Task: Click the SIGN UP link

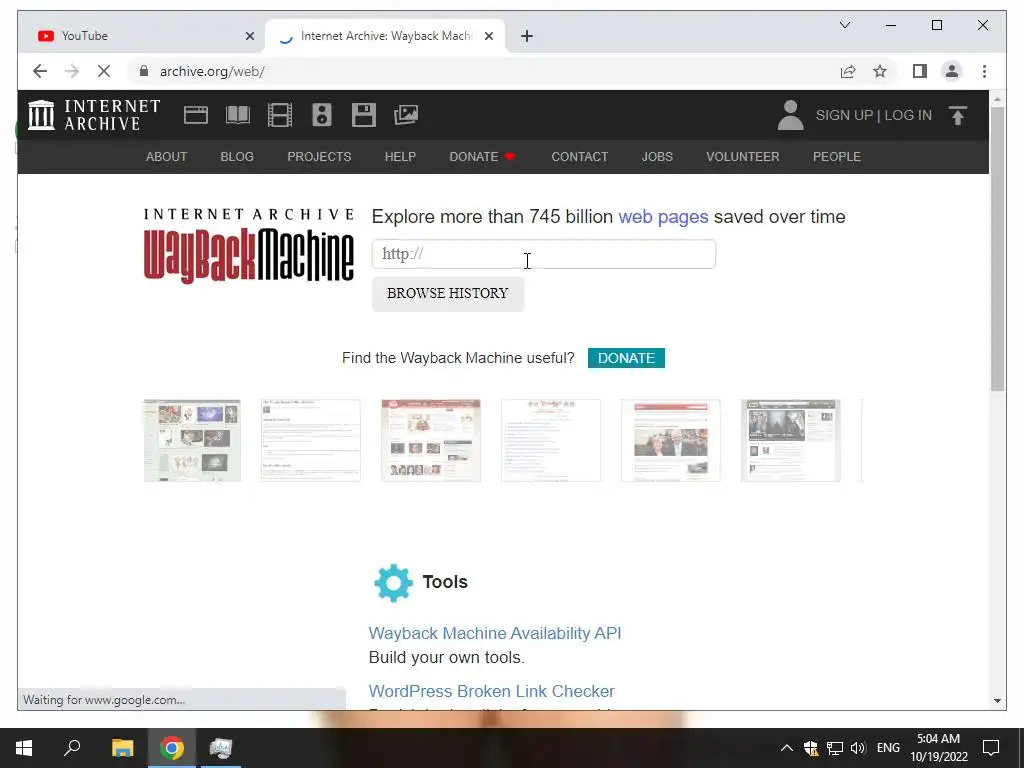Action: click(844, 115)
